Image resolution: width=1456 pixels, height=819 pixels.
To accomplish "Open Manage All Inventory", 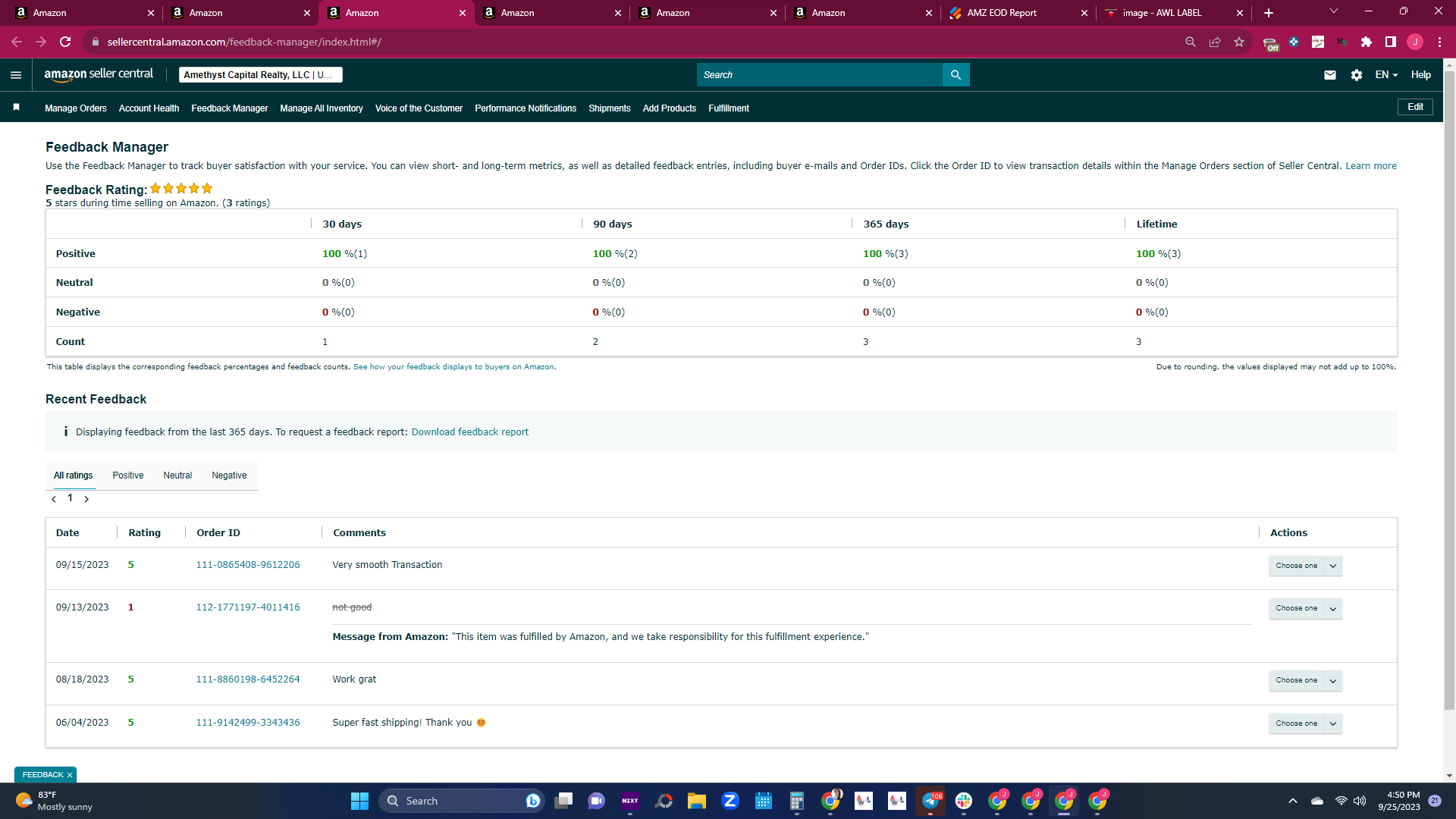I will (x=322, y=108).
